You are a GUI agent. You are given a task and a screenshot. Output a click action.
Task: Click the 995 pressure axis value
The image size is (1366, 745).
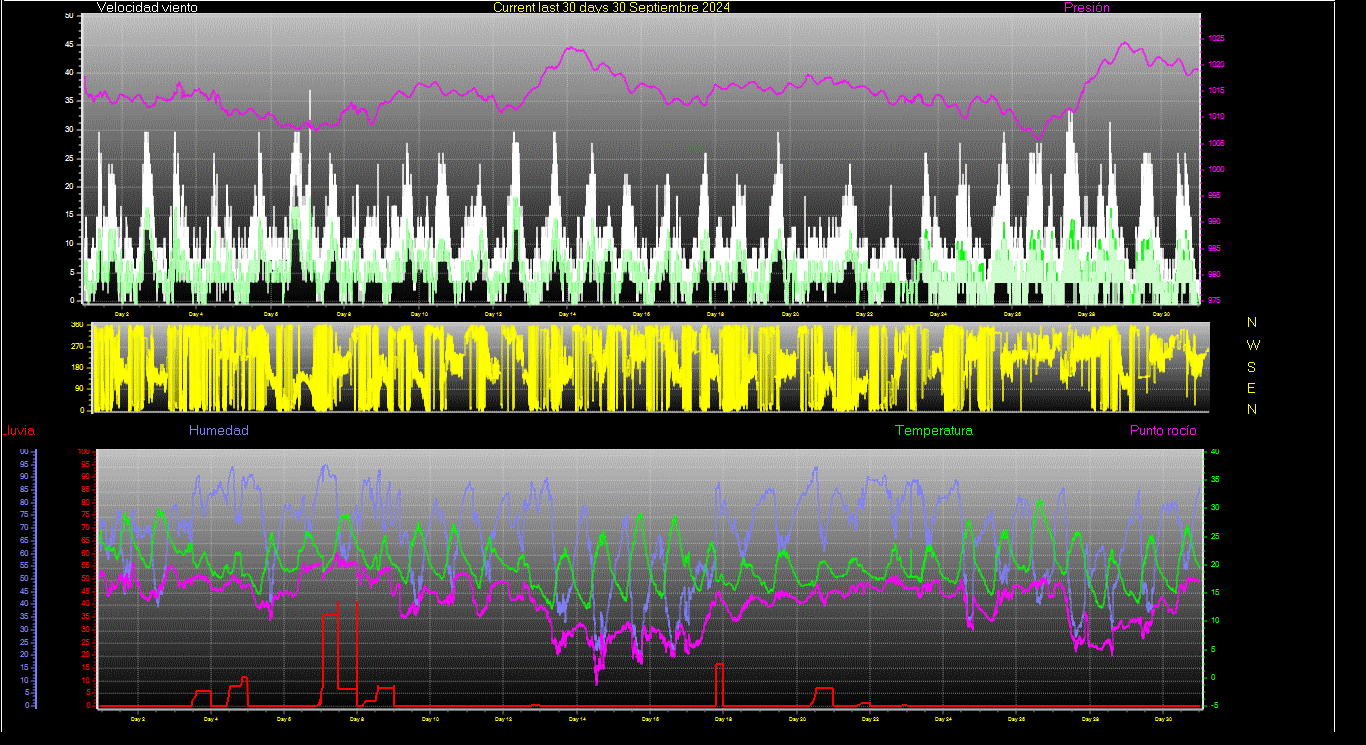pos(1214,195)
